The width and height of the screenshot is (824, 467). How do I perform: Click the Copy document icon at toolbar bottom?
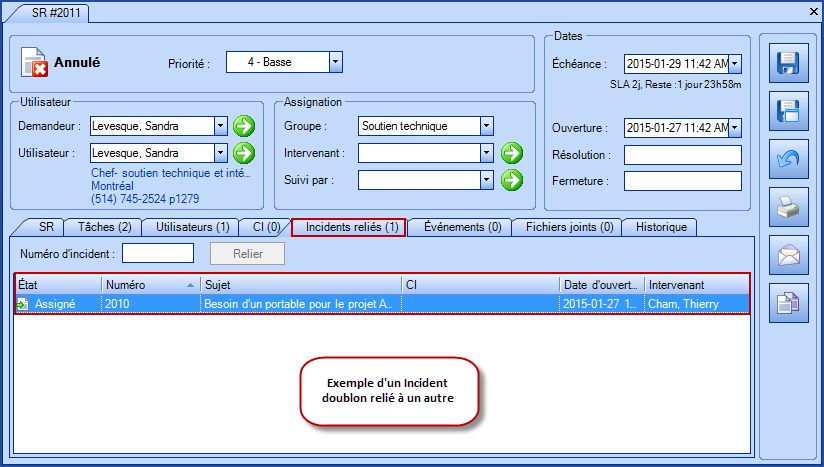[788, 304]
